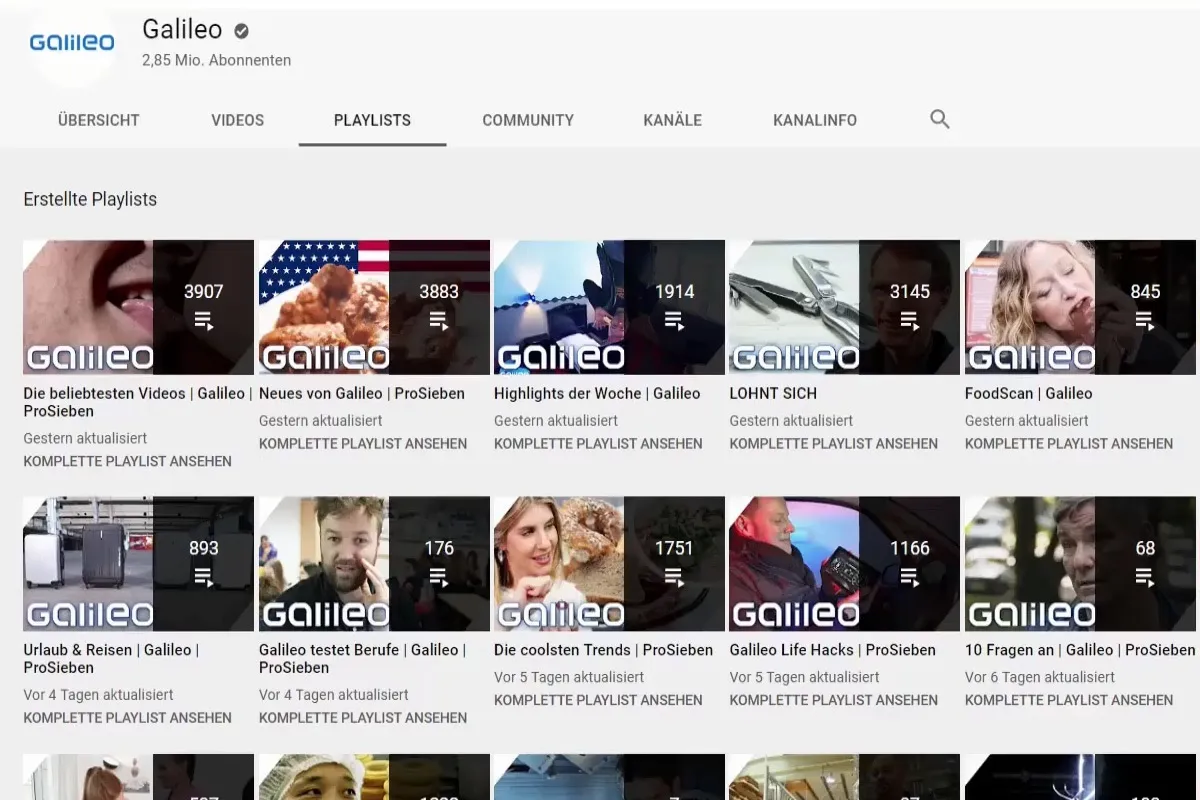Screen dimensions: 1200x800
Task: Open the FoodScan woman eating thumbnail
Action: click(1080, 307)
